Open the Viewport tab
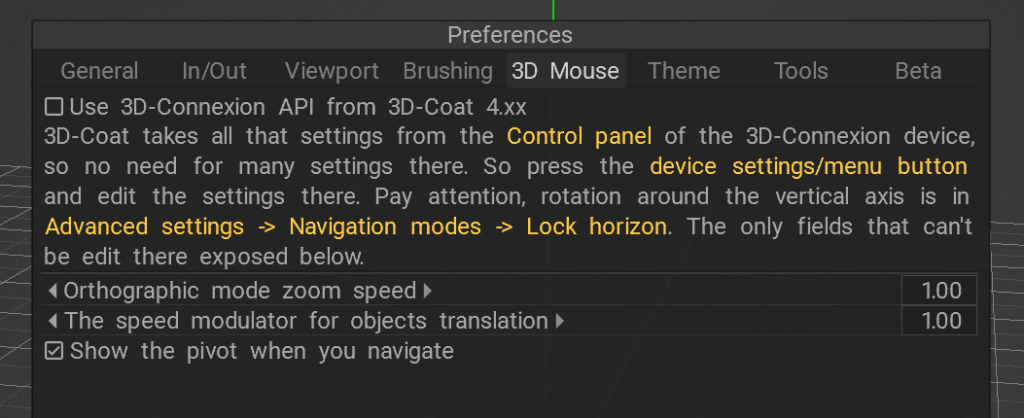The height and width of the screenshot is (418, 1024). coord(332,71)
